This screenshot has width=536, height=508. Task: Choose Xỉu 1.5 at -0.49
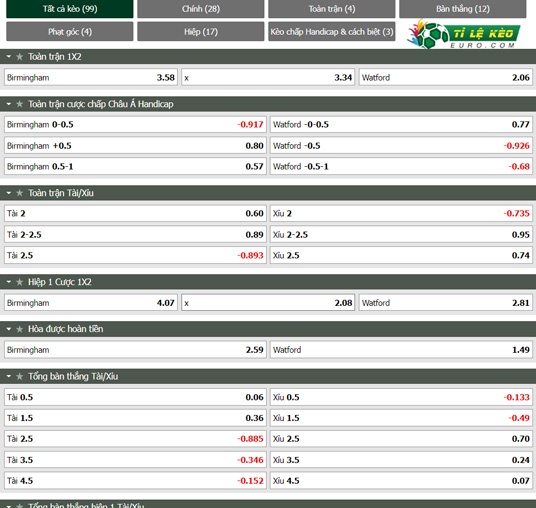tap(401, 418)
